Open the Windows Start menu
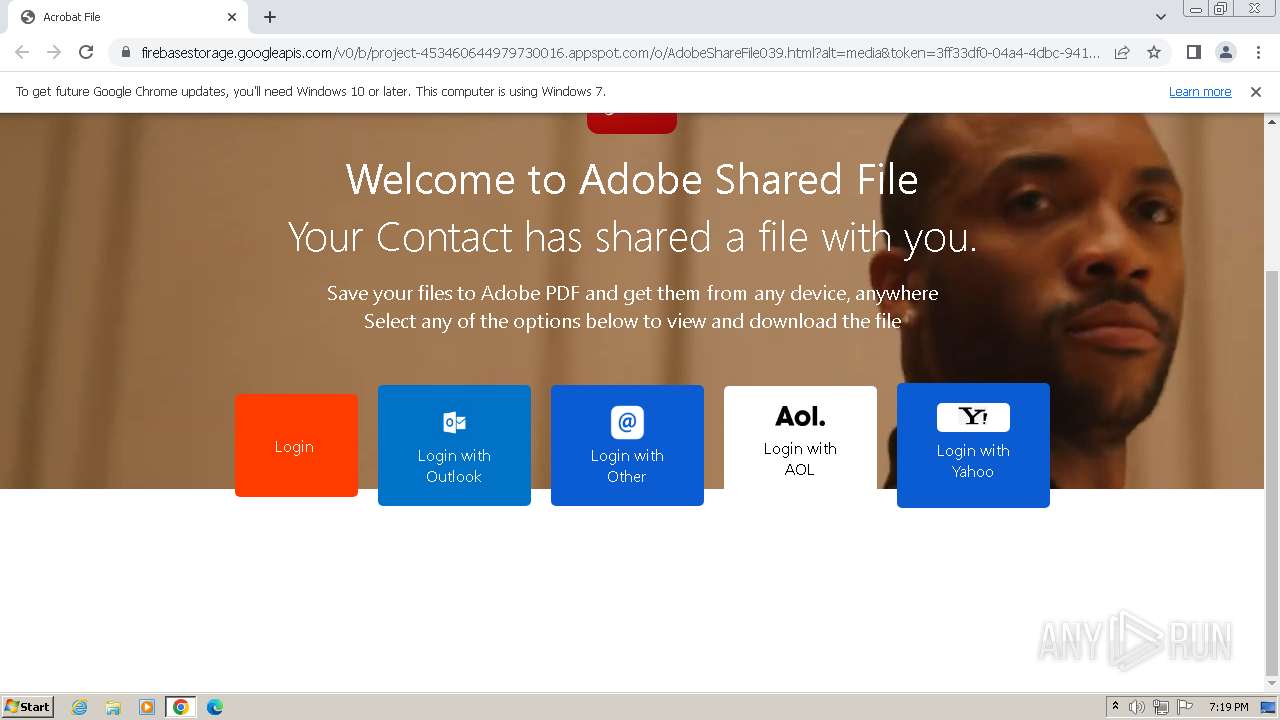 [27, 706]
